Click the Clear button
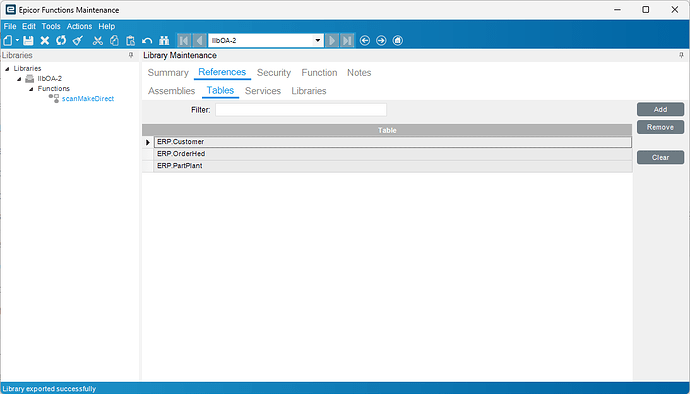The height and width of the screenshot is (394, 690). tap(661, 157)
